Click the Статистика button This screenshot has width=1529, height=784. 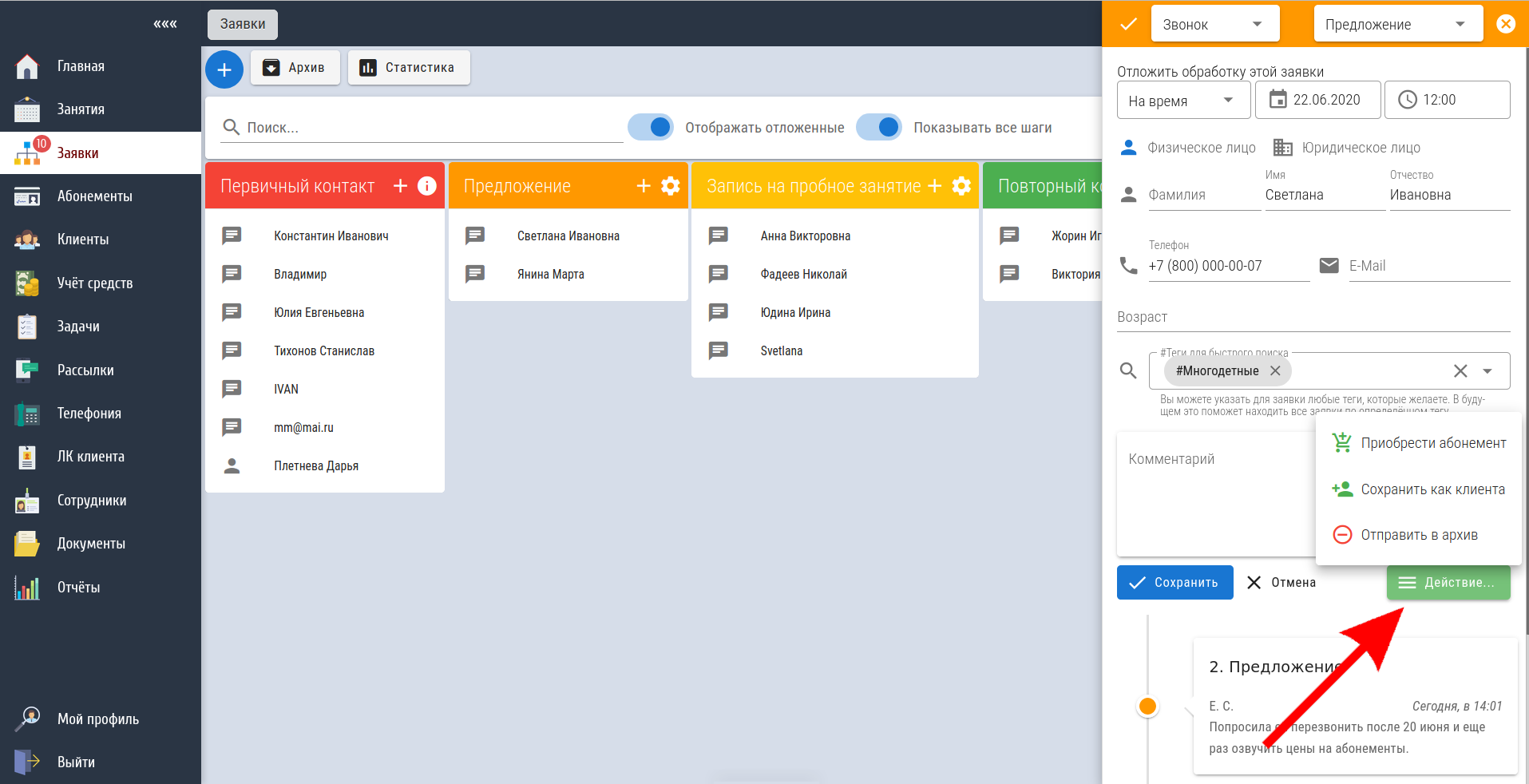tap(409, 68)
